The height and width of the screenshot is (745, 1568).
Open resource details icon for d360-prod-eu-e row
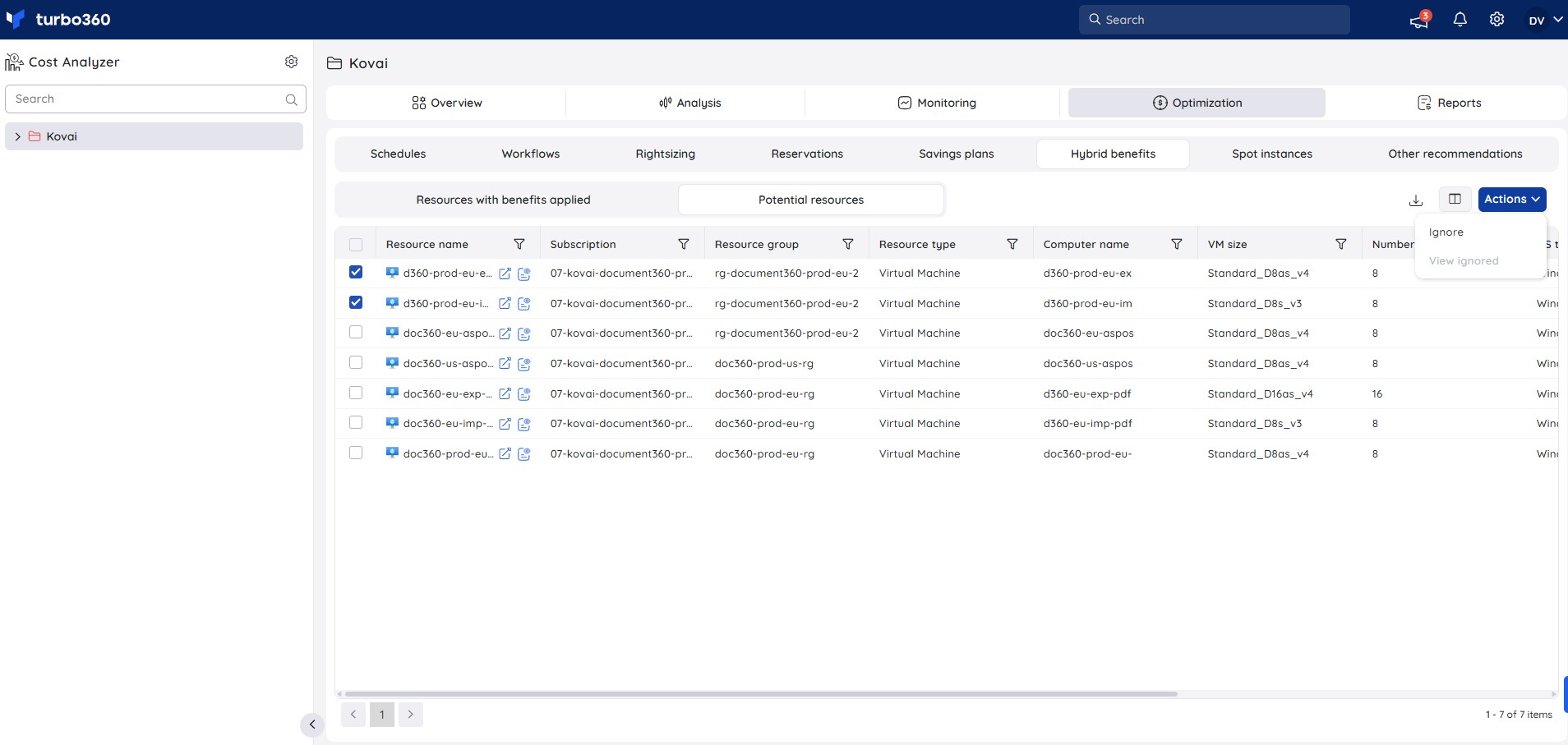(523, 274)
